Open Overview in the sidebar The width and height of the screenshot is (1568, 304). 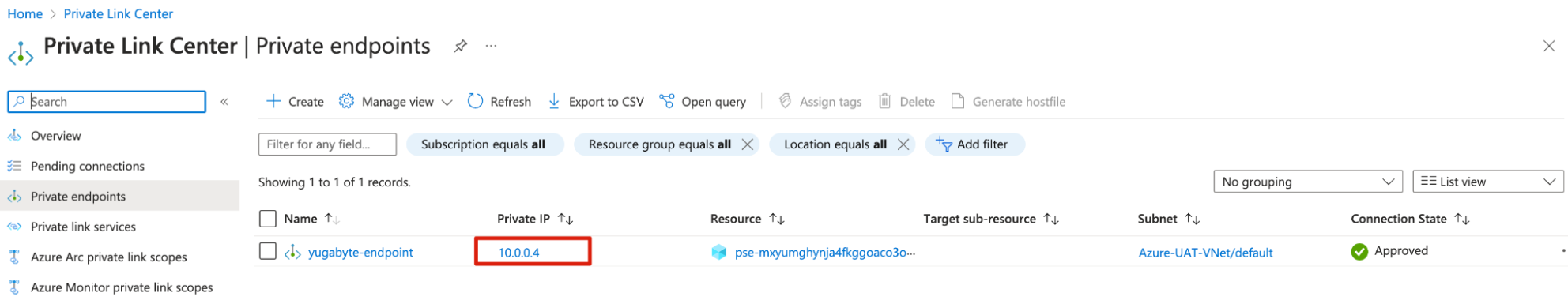click(x=55, y=136)
